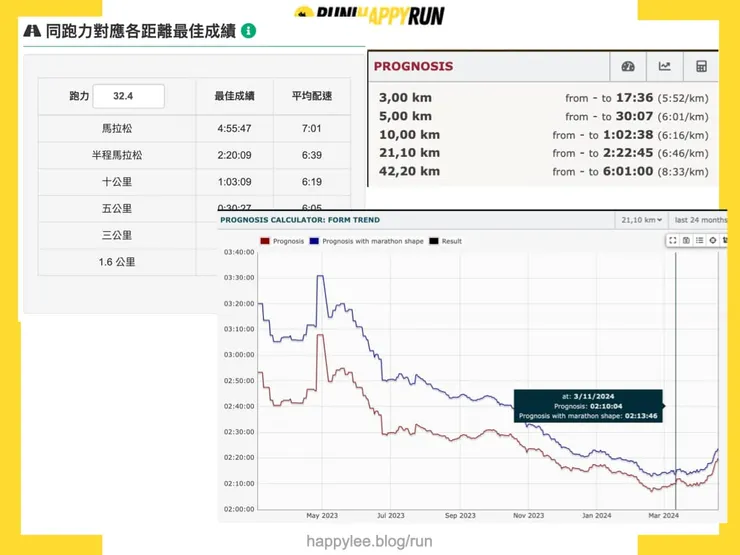Image resolution: width=740 pixels, height=555 pixels.
Task: Click the save image chart icon
Action: (x=686, y=240)
